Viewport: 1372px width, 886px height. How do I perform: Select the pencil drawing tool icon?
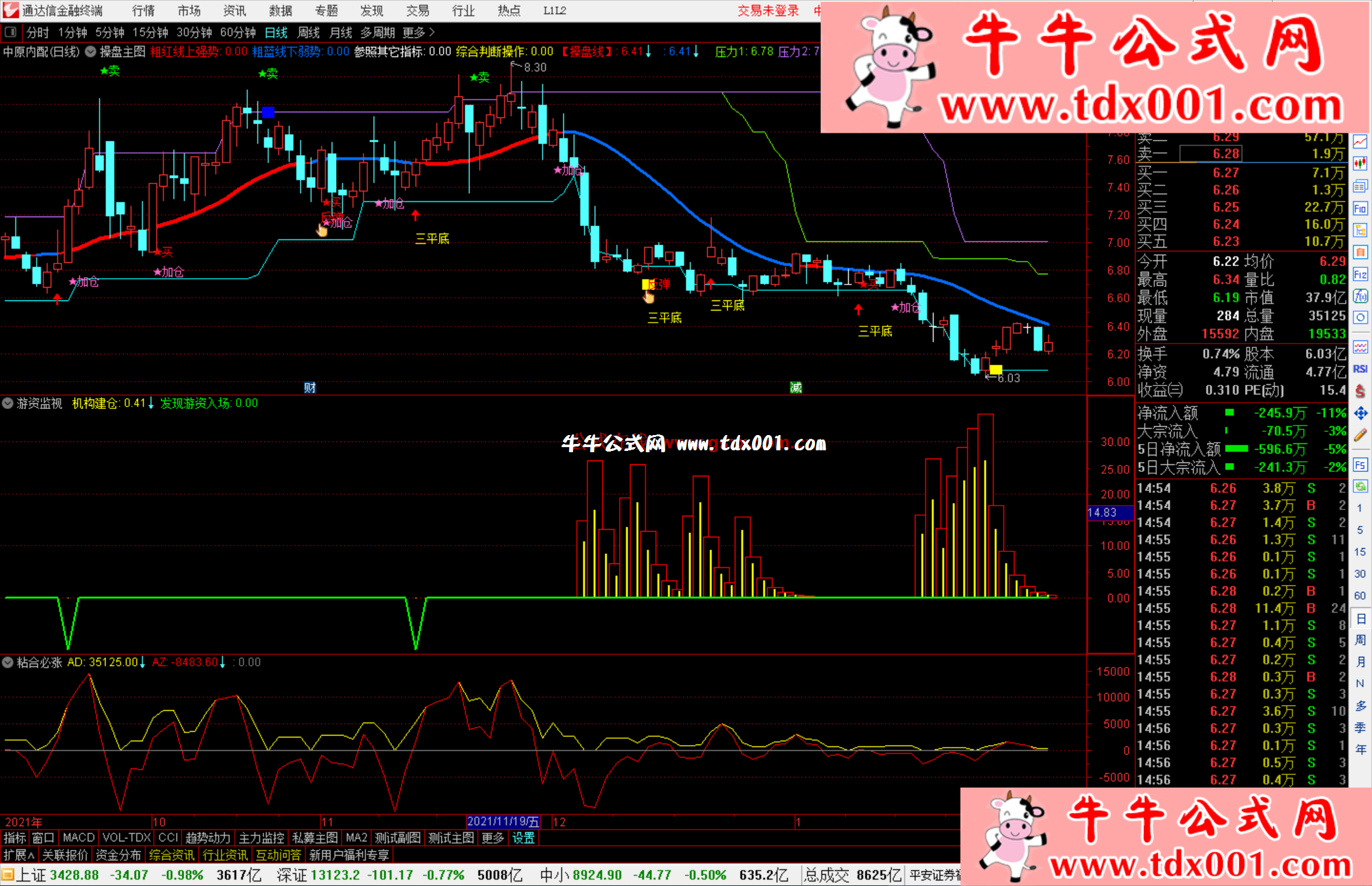click(1360, 435)
